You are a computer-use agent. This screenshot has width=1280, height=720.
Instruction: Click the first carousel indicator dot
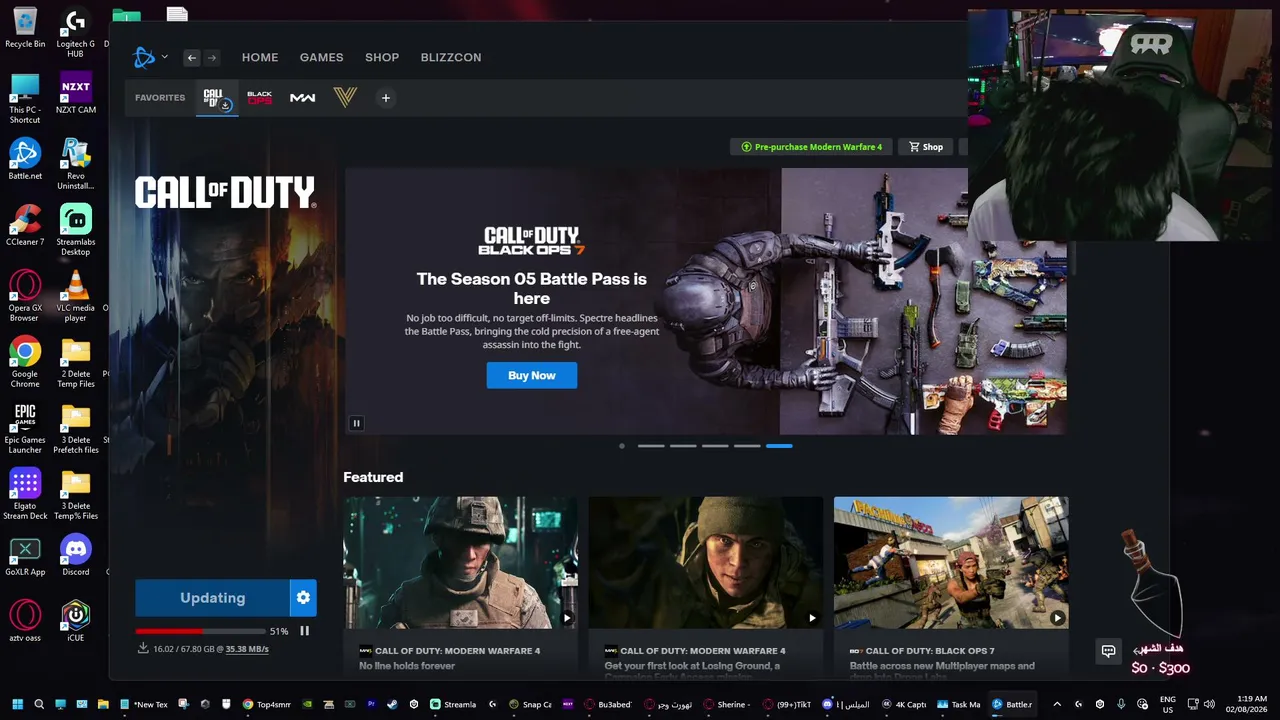(x=622, y=446)
